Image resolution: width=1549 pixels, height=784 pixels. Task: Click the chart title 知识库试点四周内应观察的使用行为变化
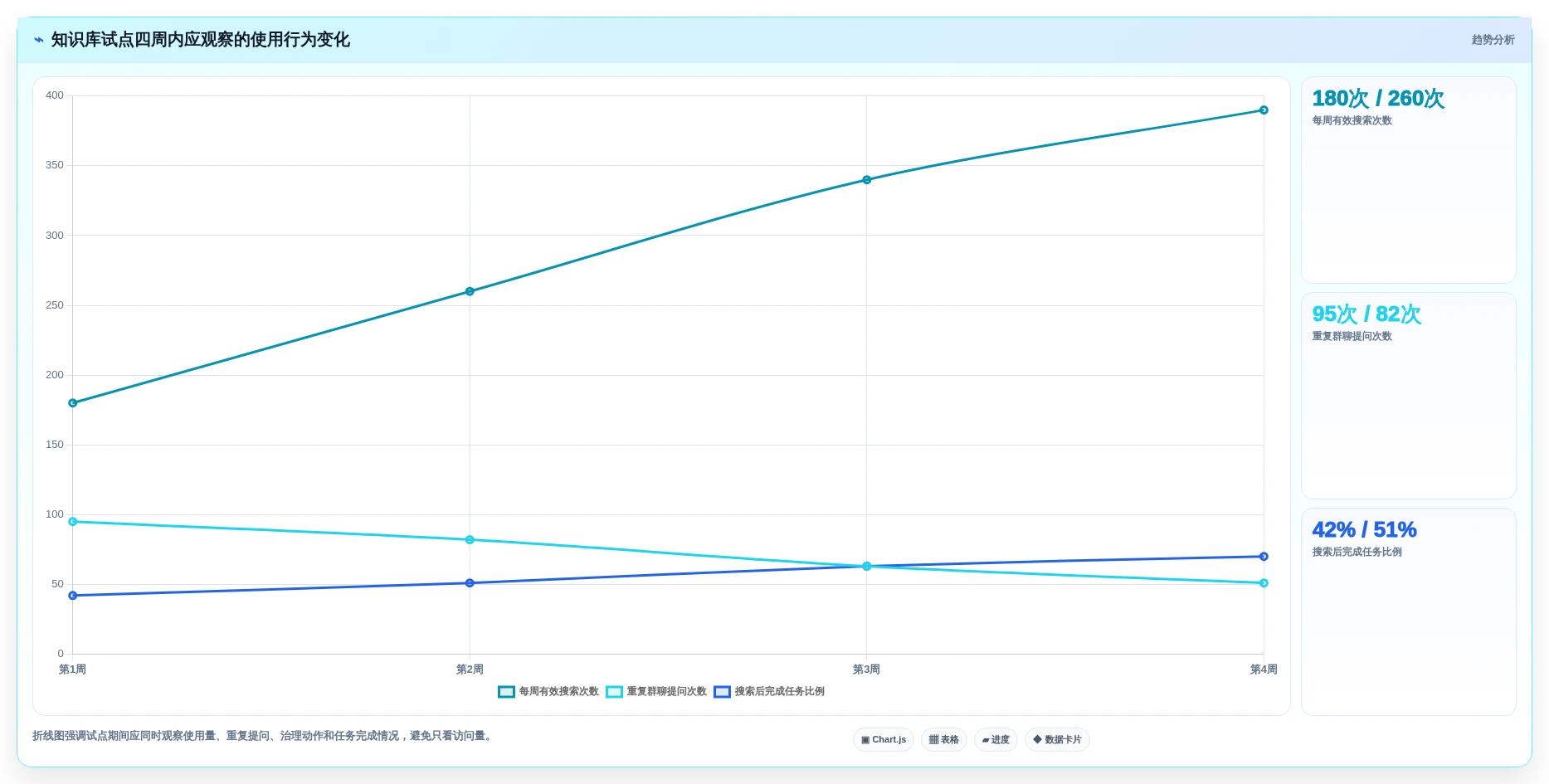tap(201, 40)
